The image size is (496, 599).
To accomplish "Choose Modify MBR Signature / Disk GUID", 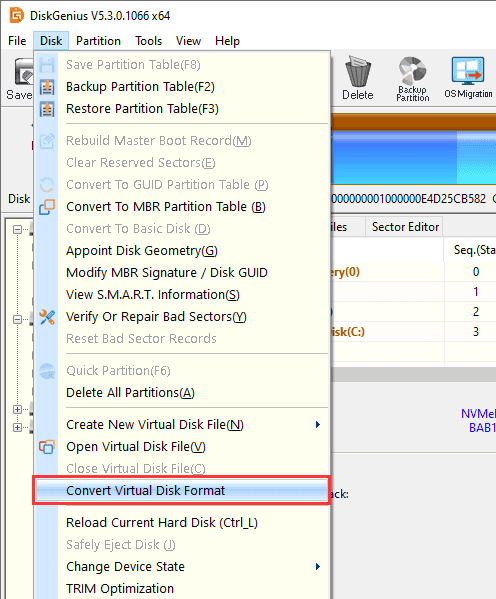I will (x=182, y=273).
